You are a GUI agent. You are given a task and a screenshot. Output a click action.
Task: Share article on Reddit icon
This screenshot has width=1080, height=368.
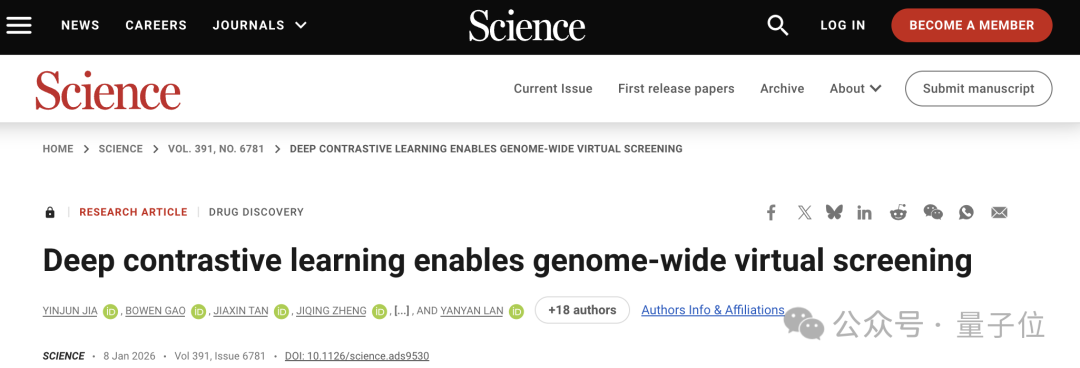coord(898,212)
